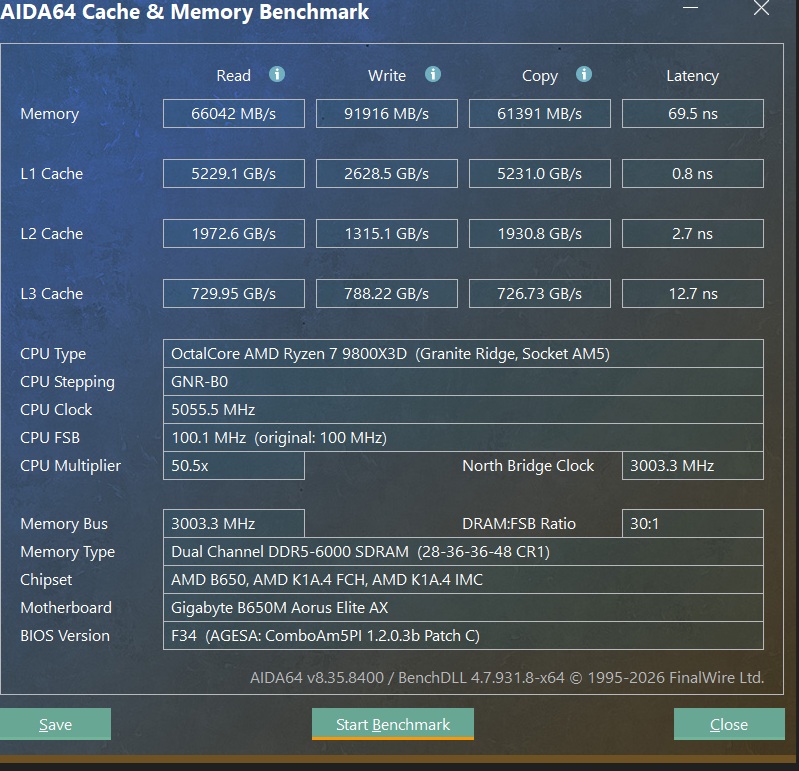This screenshot has width=799, height=771.
Task: Click the DRAM:FSB Ratio value 30:1
Action: coord(693,523)
